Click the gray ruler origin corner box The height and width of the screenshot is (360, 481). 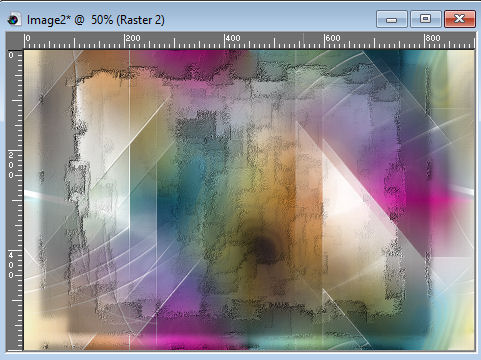15,41
